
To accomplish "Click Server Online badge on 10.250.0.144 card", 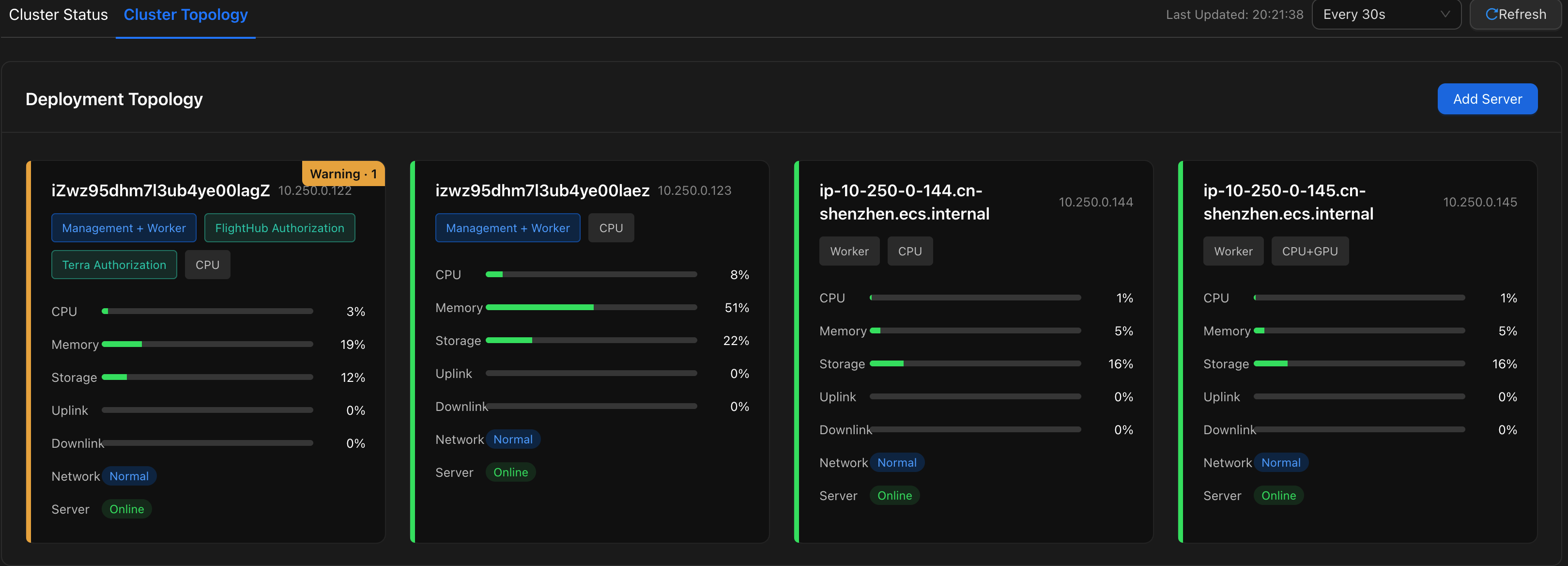I will (x=894, y=495).
